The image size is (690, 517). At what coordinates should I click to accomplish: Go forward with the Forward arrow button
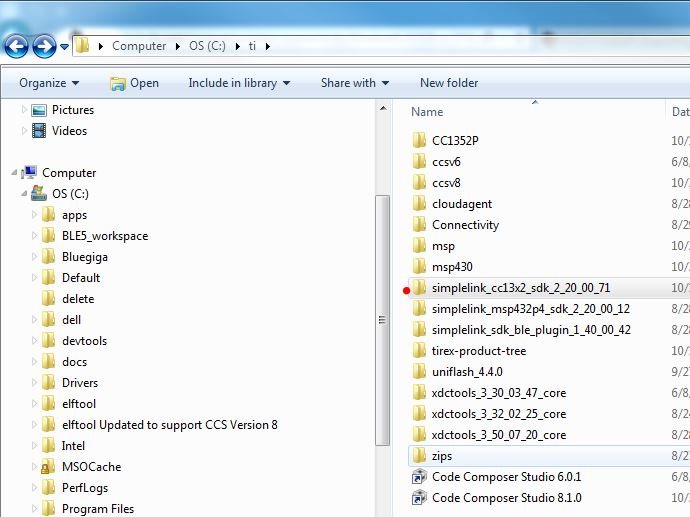click(44, 46)
